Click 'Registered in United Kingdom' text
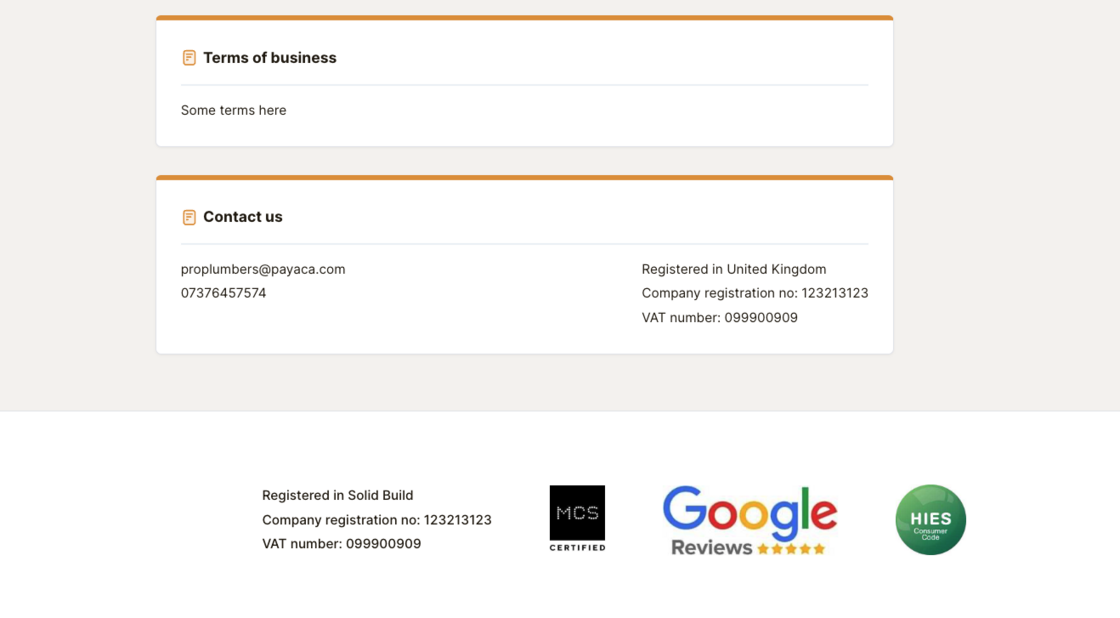Screen dimensions: 1120x618 [x=734, y=269]
